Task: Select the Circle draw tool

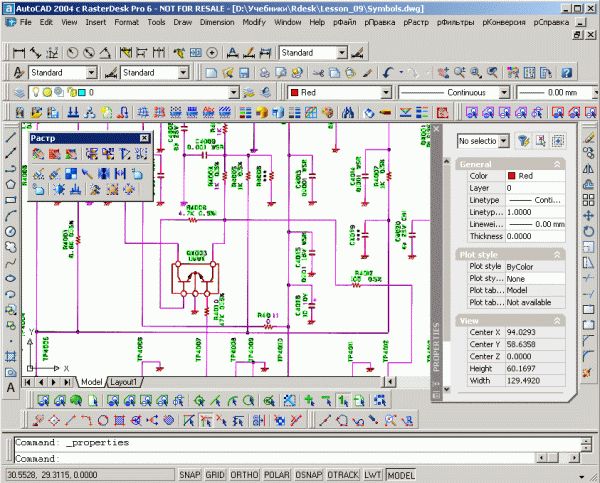Action: coord(10,231)
